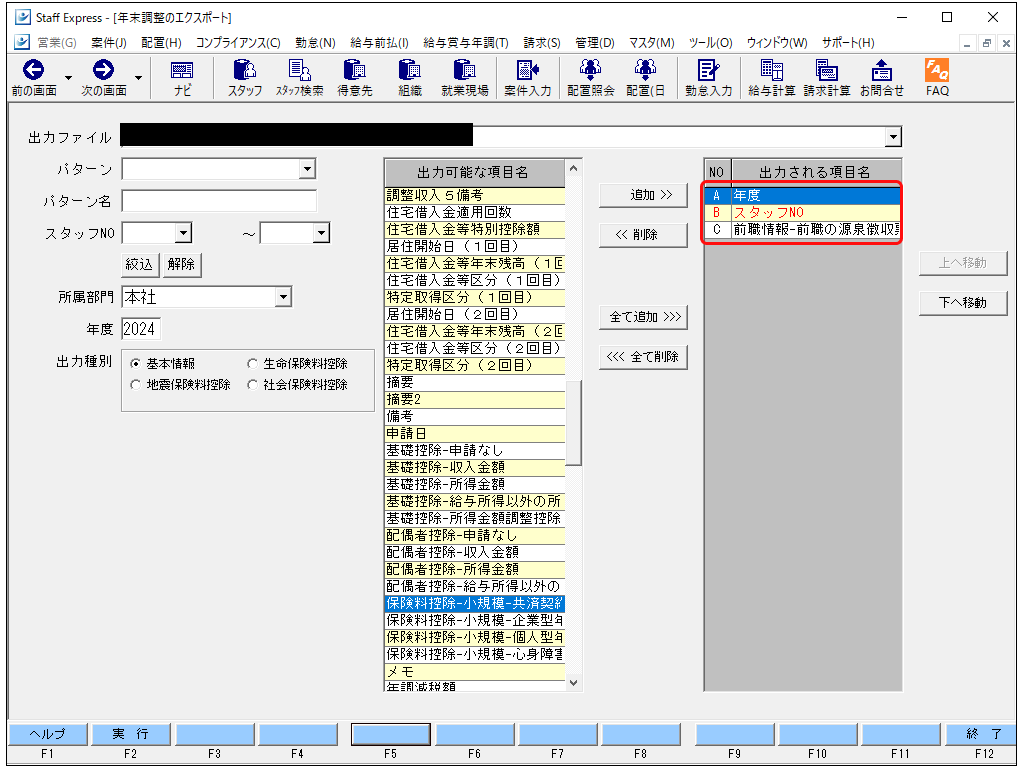Open the スタッフ検索 toolbar icon

(299, 70)
